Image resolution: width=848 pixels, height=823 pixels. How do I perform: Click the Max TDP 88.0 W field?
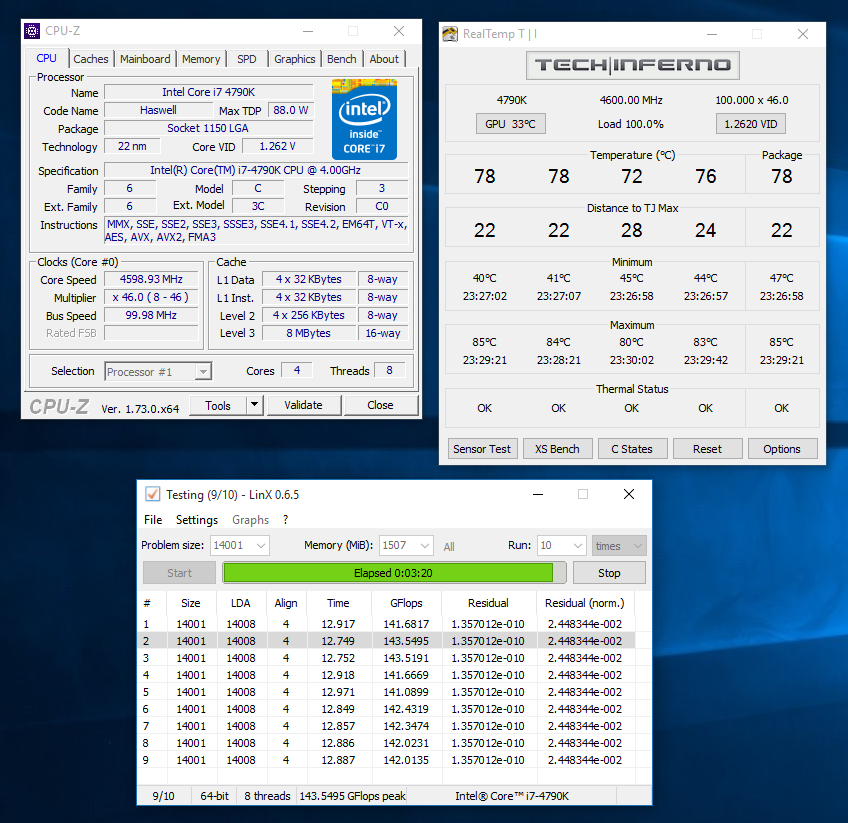(x=290, y=110)
